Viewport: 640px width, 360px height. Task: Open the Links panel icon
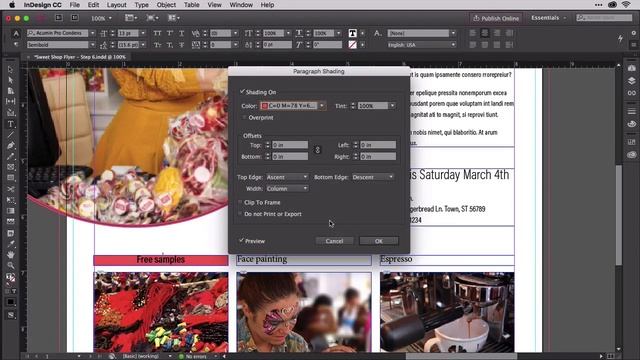[x=631, y=93]
